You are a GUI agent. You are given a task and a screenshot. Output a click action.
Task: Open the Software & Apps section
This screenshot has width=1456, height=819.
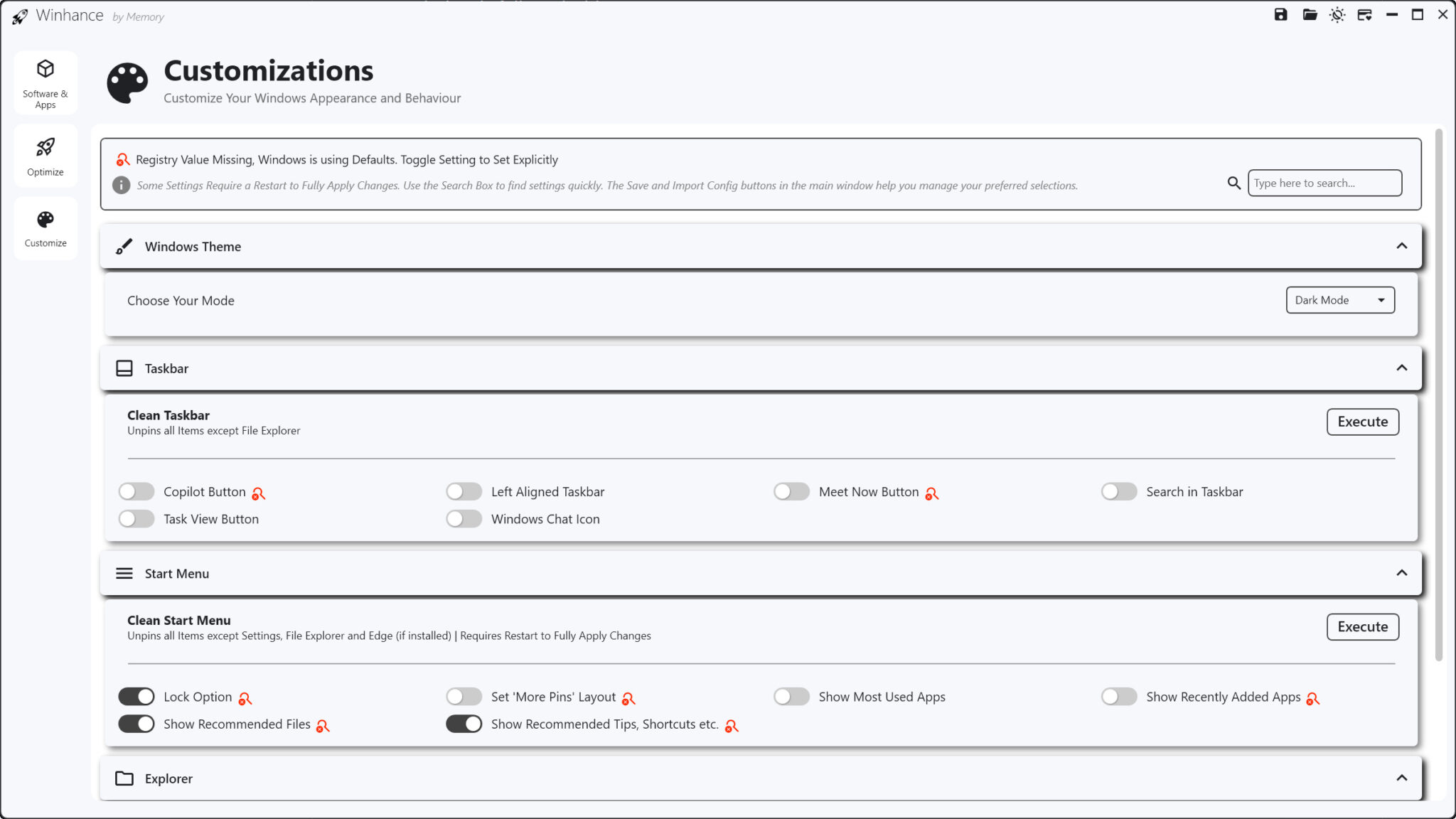pyautogui.click(x=45, y=82)
